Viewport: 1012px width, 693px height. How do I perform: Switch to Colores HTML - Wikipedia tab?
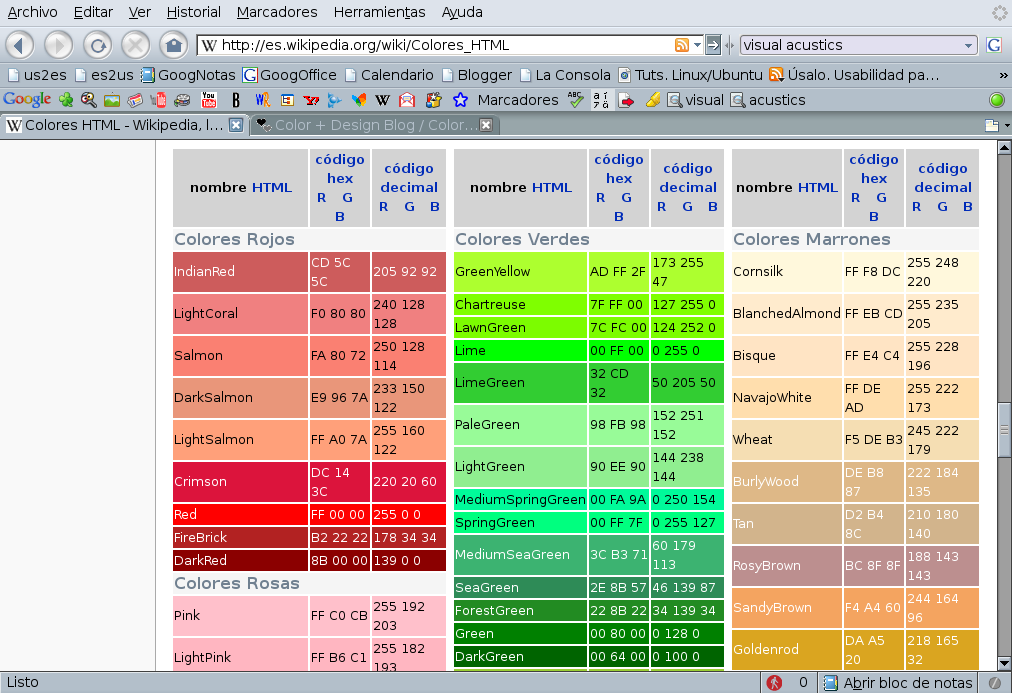click(x=124, y=125)
